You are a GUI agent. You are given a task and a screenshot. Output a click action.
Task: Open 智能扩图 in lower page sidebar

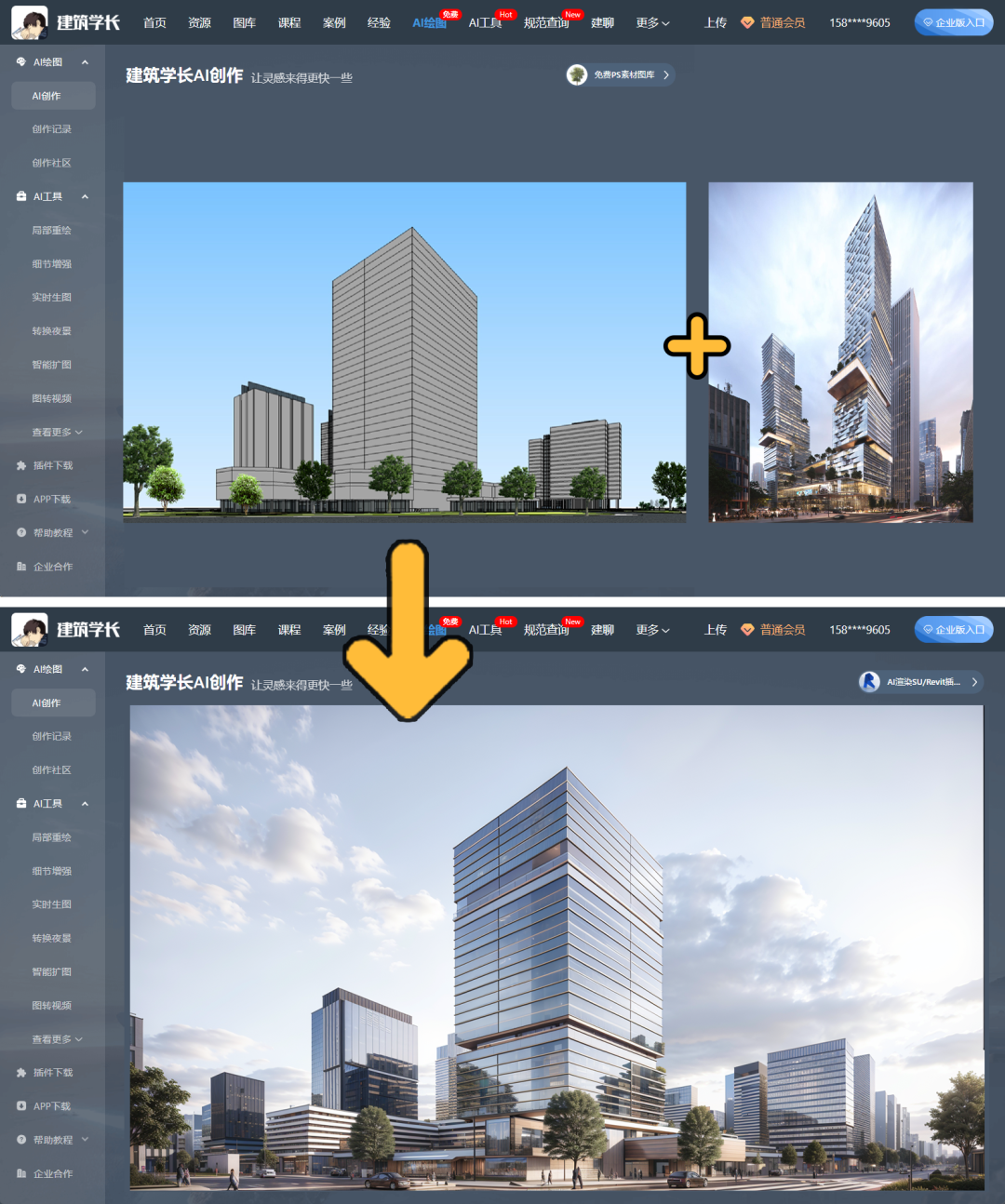click(51, 971)
